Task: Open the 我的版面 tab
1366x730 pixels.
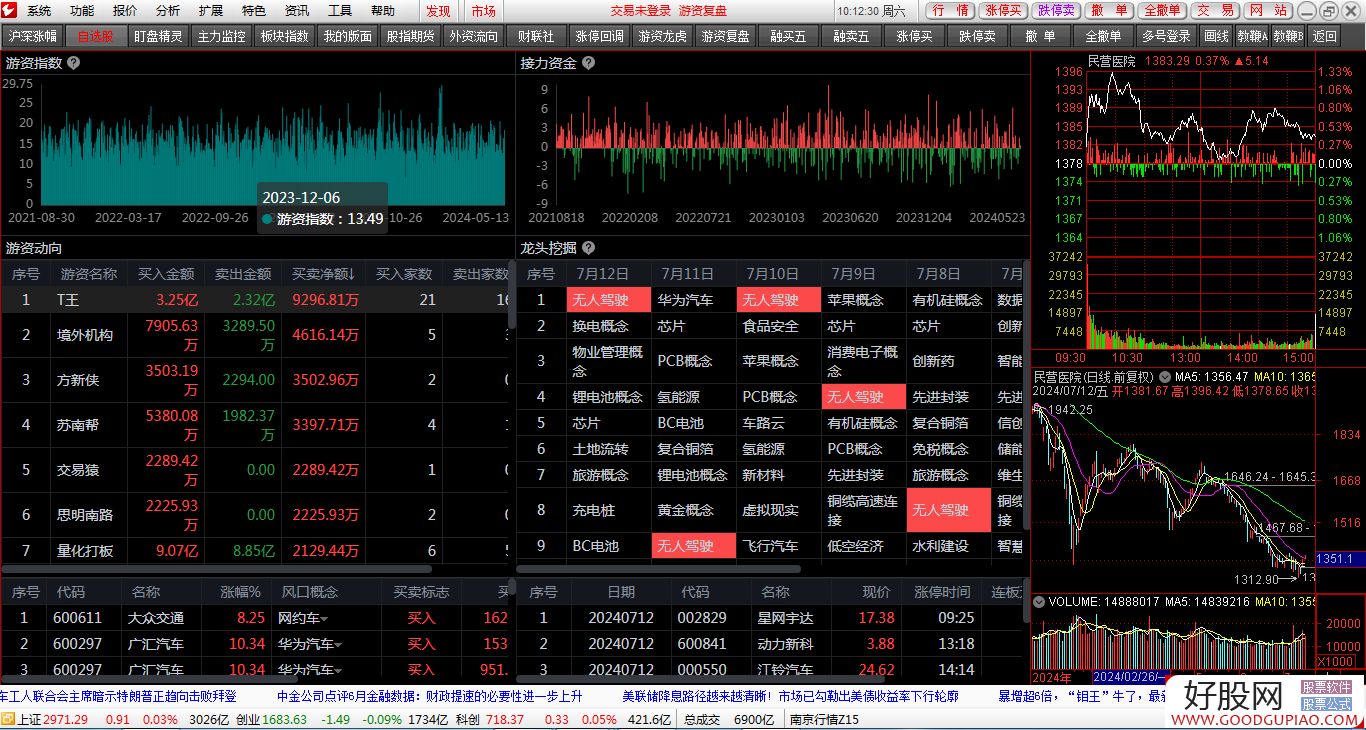Action: (x=348, y=36)
